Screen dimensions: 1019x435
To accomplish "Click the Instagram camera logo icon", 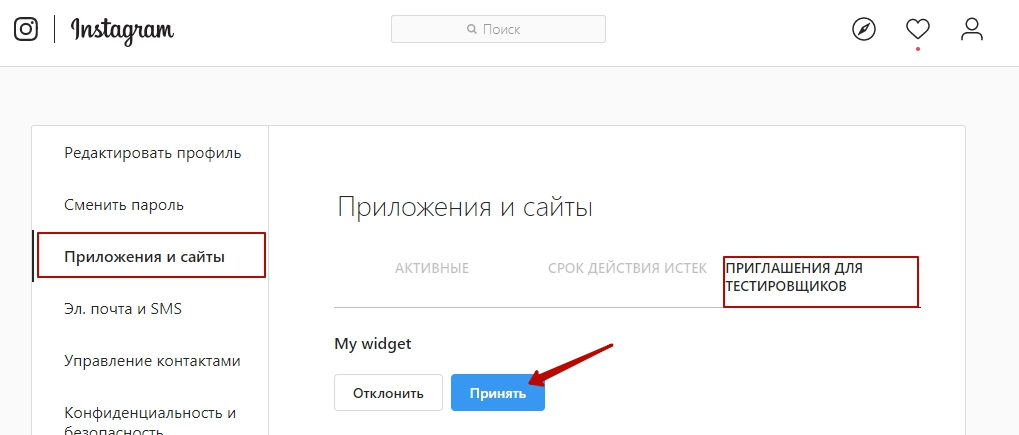I will pyautogui.click(x=26, y=30).
